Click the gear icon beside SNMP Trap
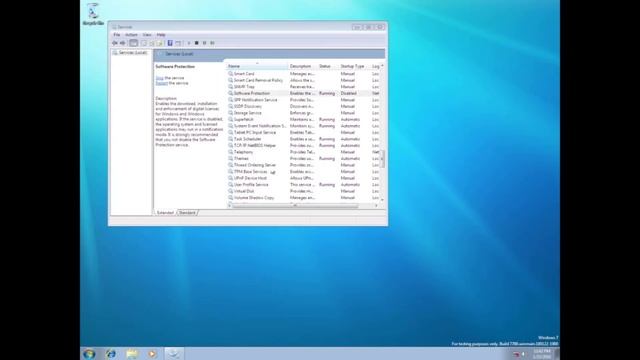 [231, 87]
